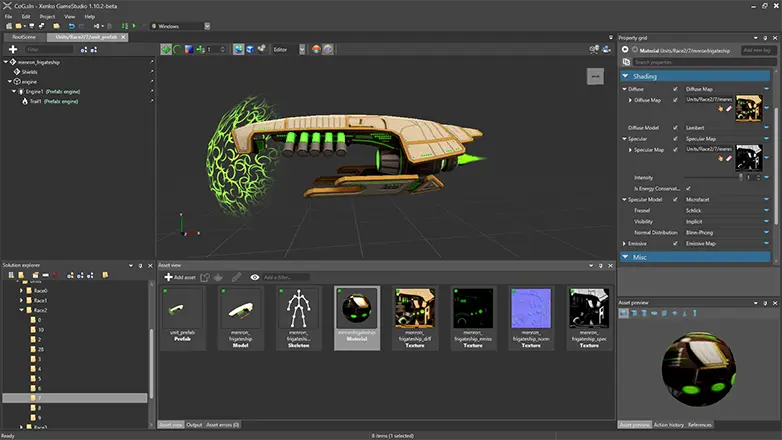Click the orange material sphere rendering icon

[x=316, y=49]
